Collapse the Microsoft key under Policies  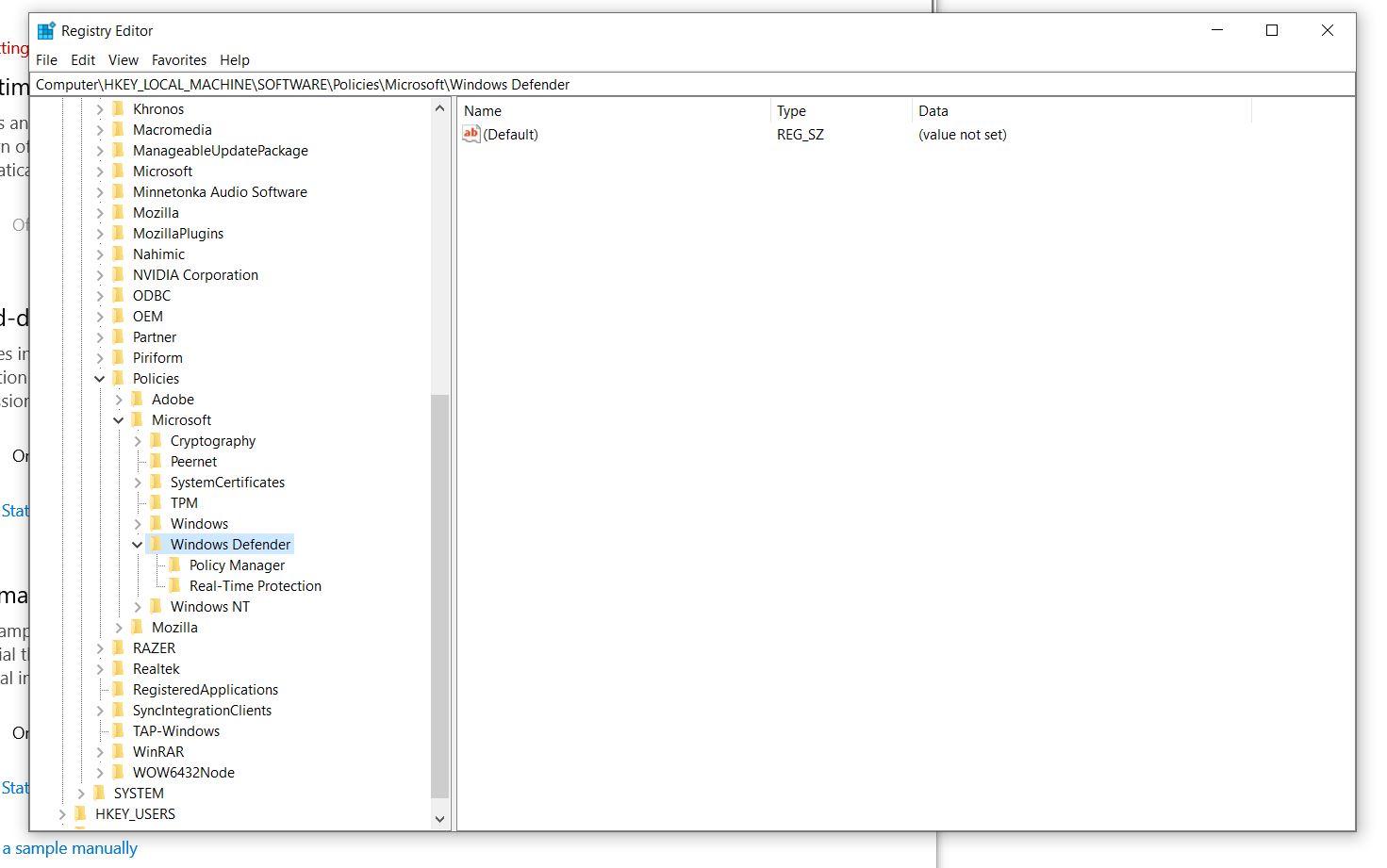119,419
